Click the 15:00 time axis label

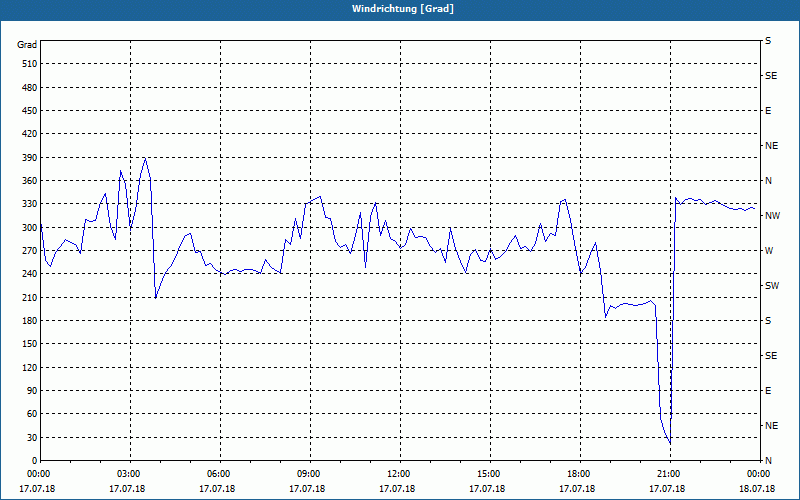pyautogui.click(x=490, y=474)
